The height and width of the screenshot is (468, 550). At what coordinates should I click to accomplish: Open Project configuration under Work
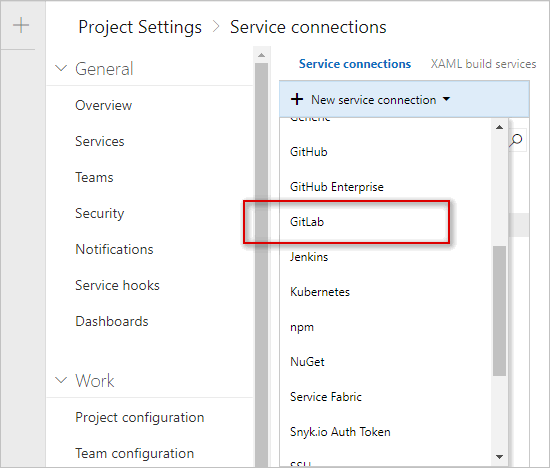click(140, 417)
